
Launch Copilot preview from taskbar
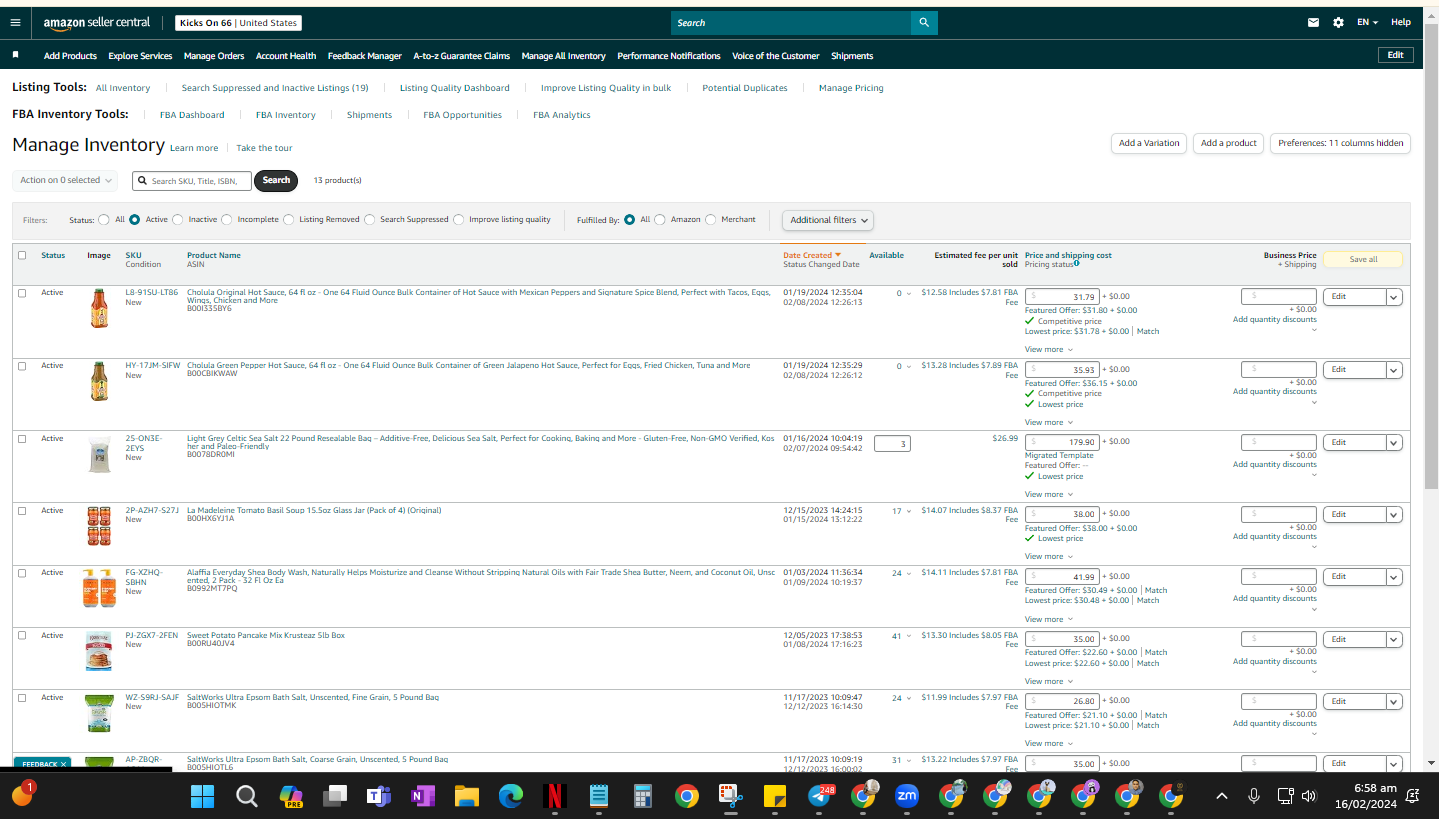pyautogui.click(x=290, y=796)
